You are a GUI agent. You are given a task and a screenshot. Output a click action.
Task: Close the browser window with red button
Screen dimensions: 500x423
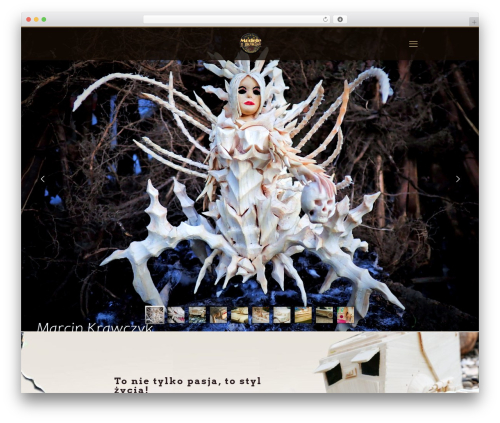29,19
